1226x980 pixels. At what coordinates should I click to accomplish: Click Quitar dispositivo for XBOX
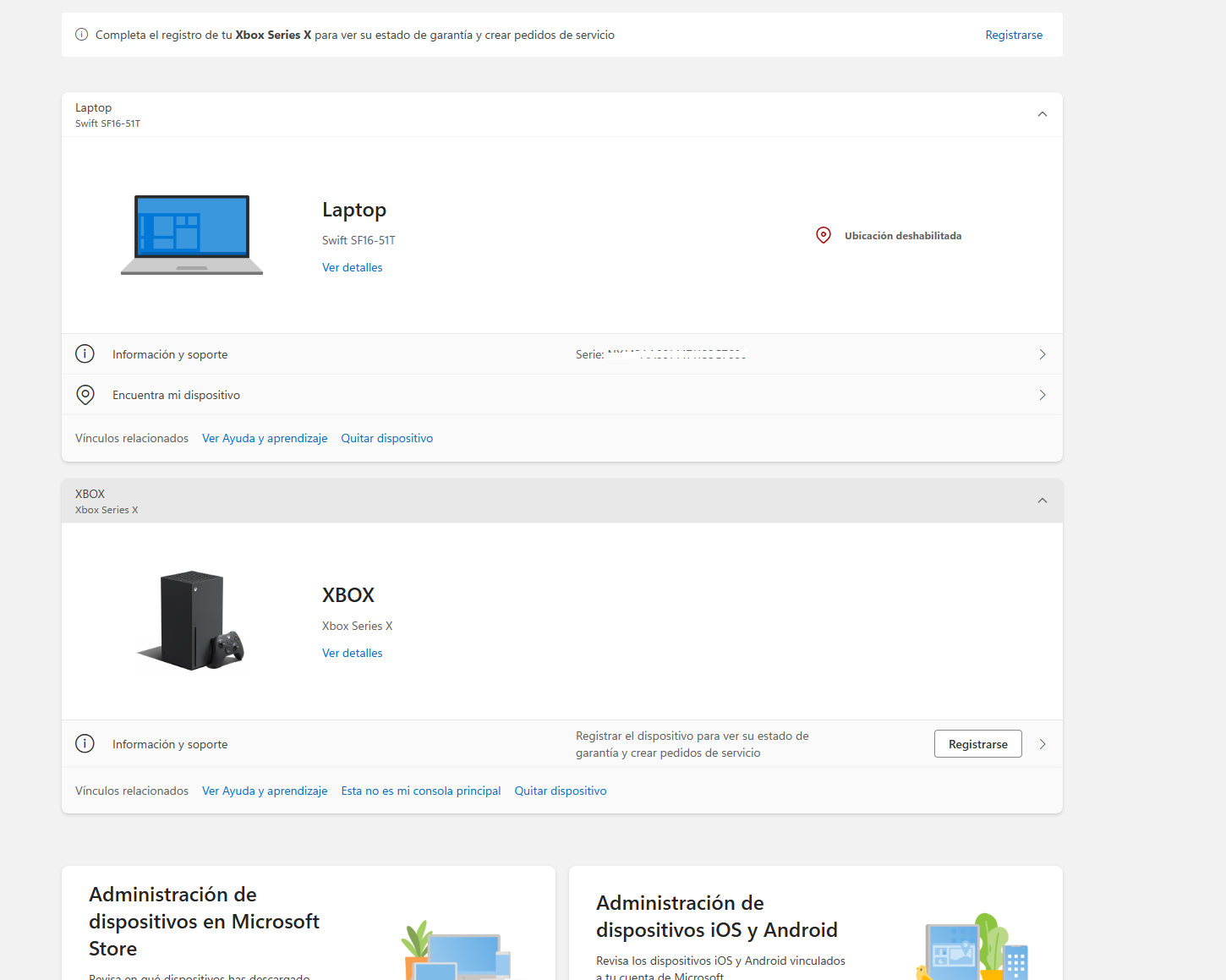tap(561, 791)
